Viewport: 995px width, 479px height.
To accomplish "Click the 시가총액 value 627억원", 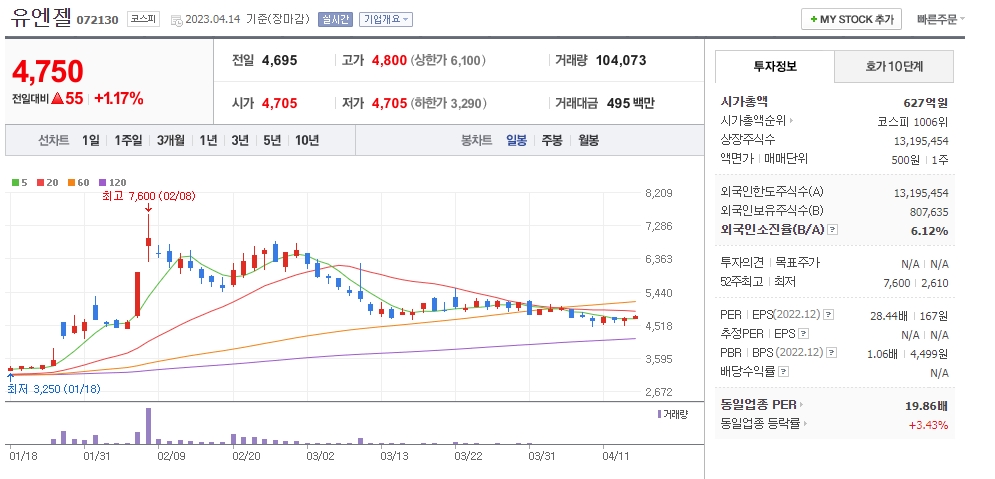I will tap(926, 102).
